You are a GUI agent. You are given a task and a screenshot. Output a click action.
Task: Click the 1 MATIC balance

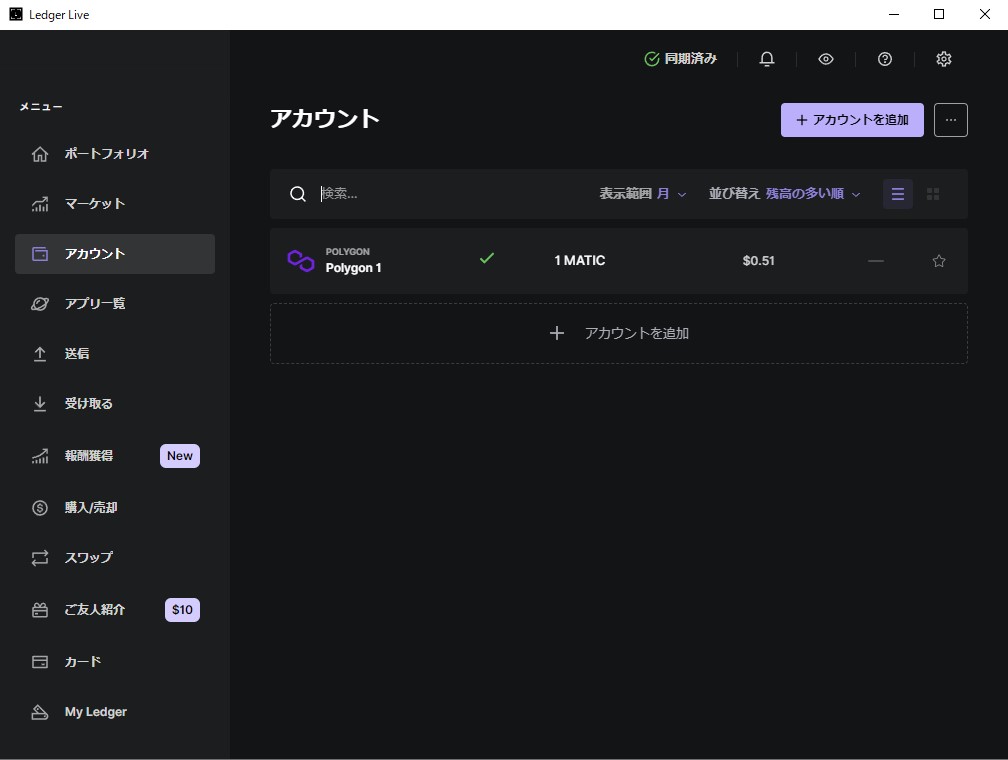pos(580,260)
